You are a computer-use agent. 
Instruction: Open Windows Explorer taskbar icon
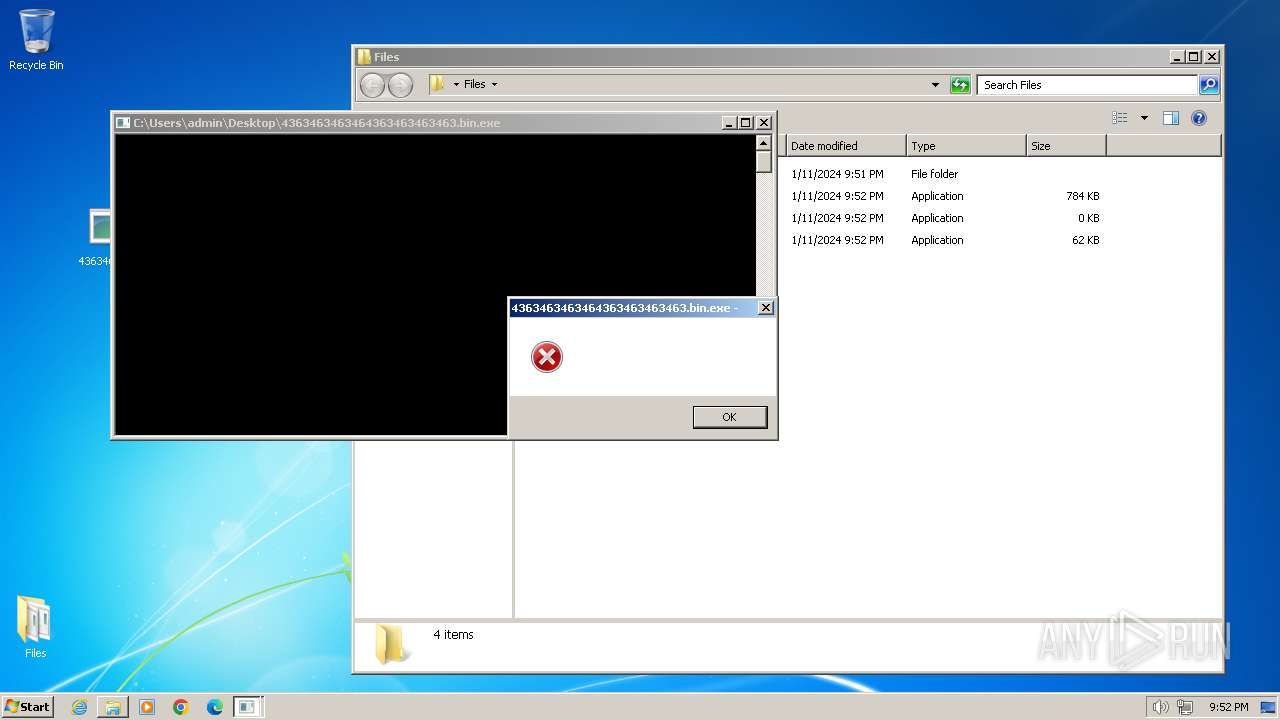[113, 707]
